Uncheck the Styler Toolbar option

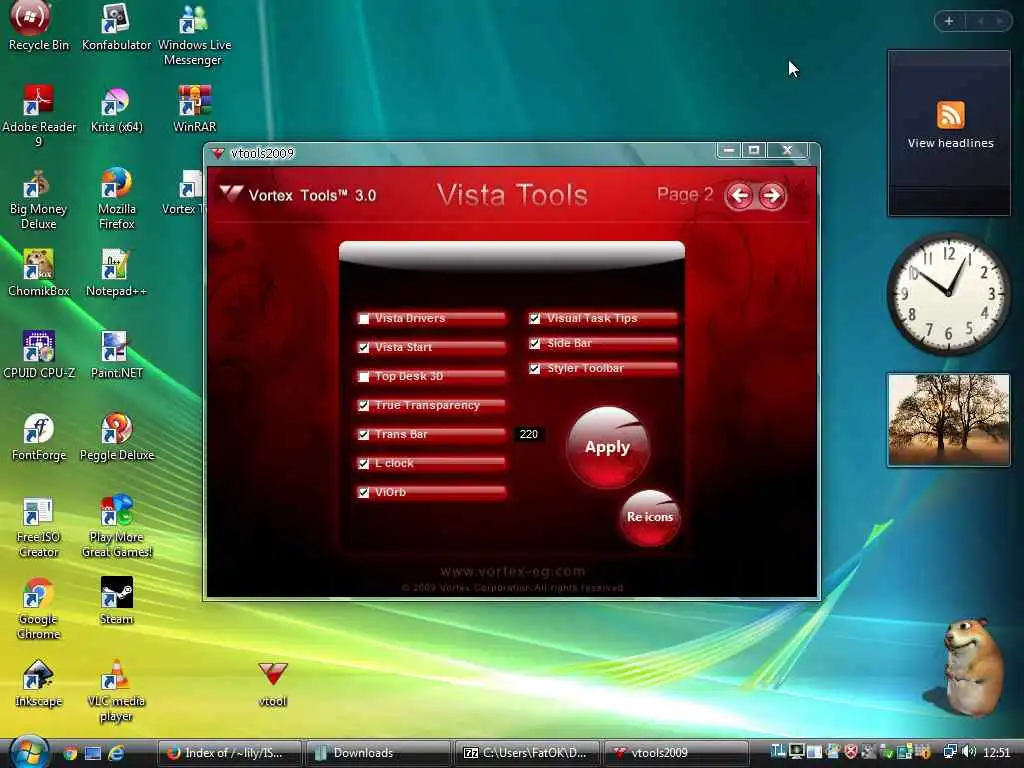coord(535,369)
